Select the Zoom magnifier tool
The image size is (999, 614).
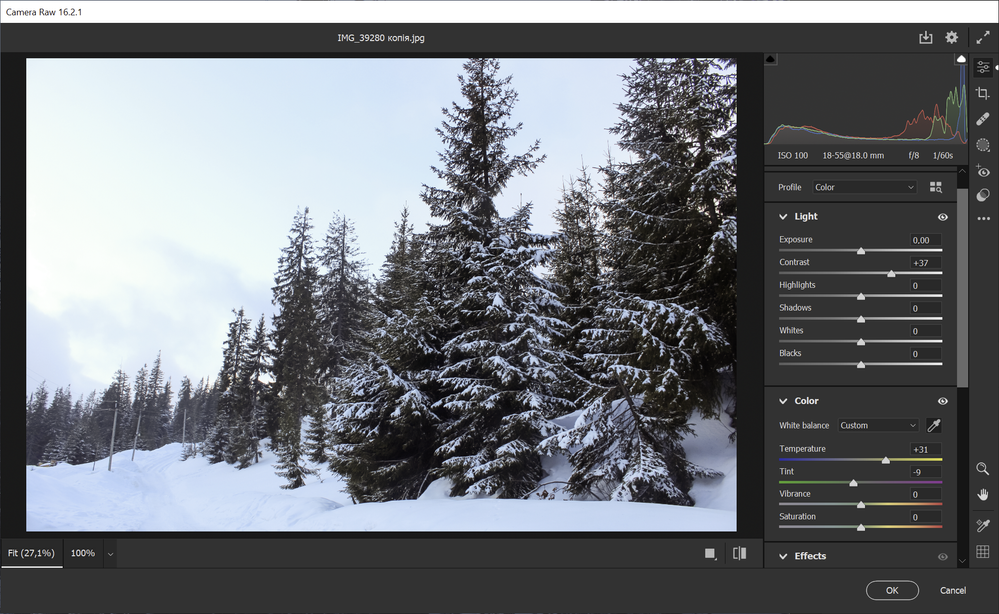coord(983,469)
